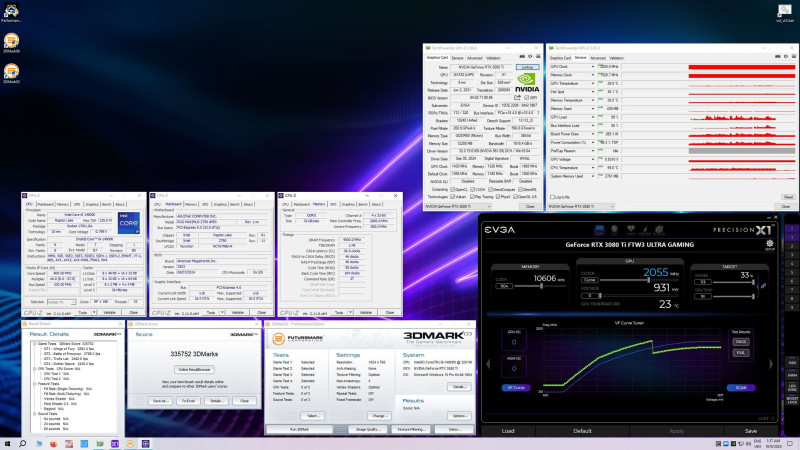Toggle the DirectCompute checkbox in GPU-Z
This screenshot has width=800, height=450.
(x=490, y=189)
